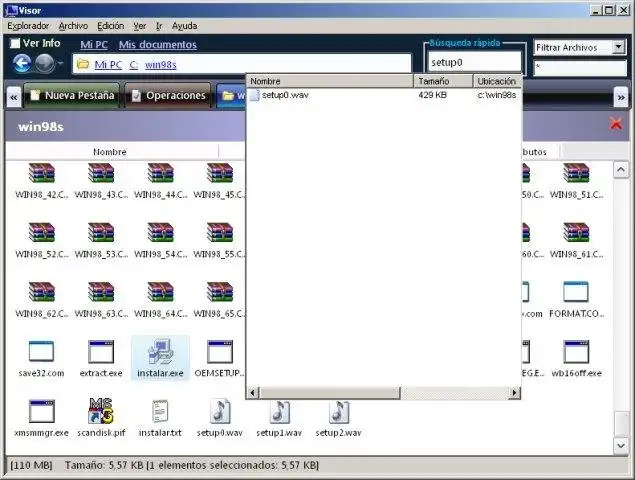This screenshot has height=480, width=635.
Task: Click the results horizontal scrollbar thumb
Action: tap(329, 393)
